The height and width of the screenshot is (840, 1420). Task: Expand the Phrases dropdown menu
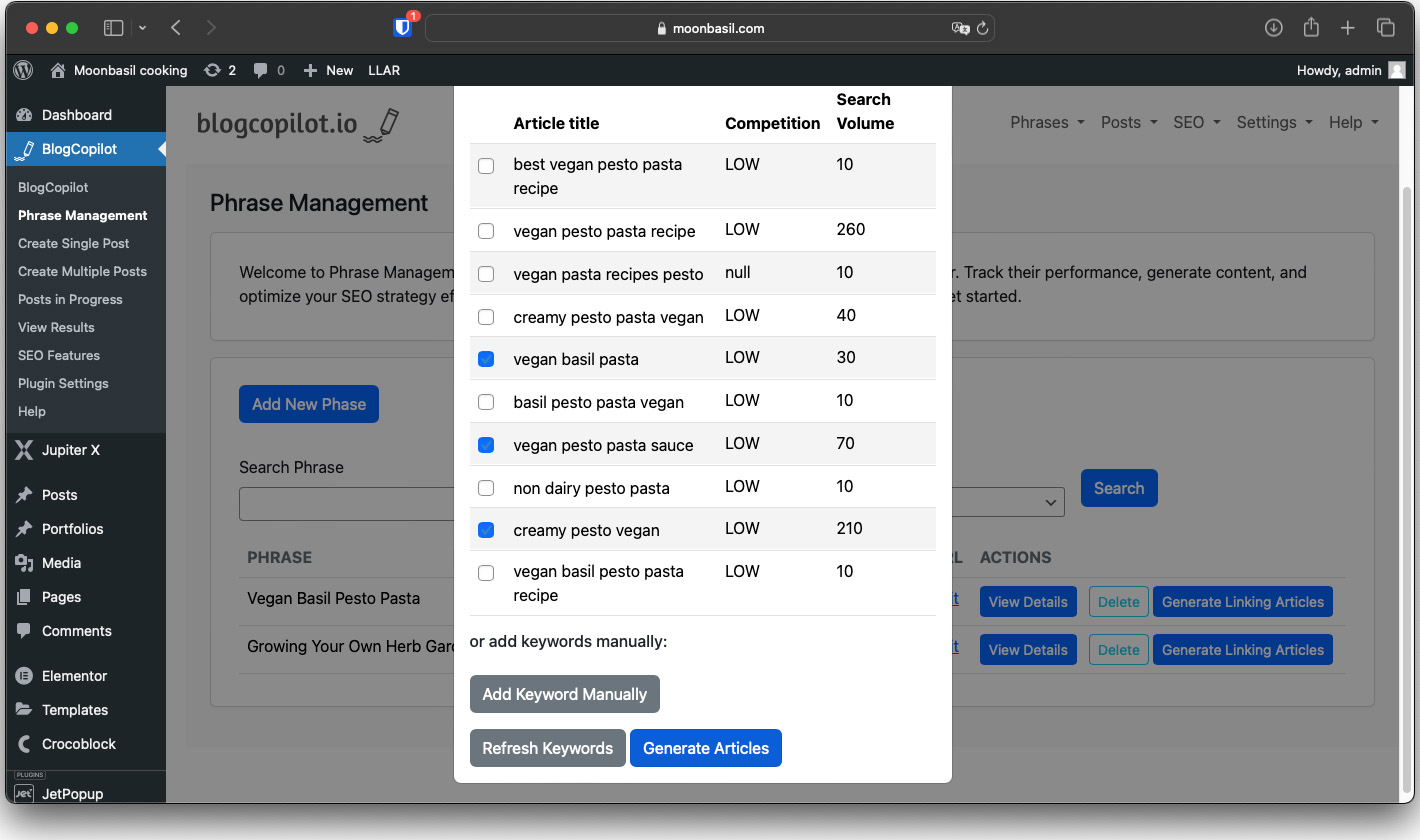tap(1047, 122)
